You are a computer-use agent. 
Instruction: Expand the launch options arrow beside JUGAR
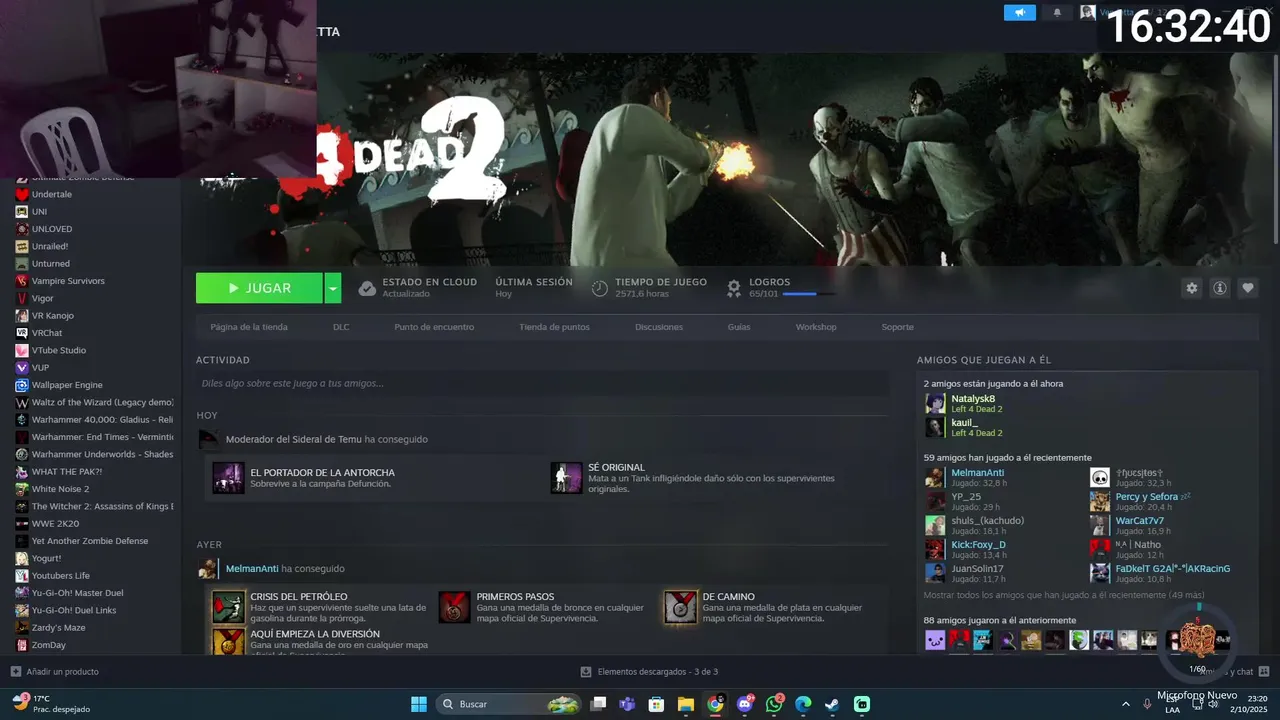(x=333, y=288)
